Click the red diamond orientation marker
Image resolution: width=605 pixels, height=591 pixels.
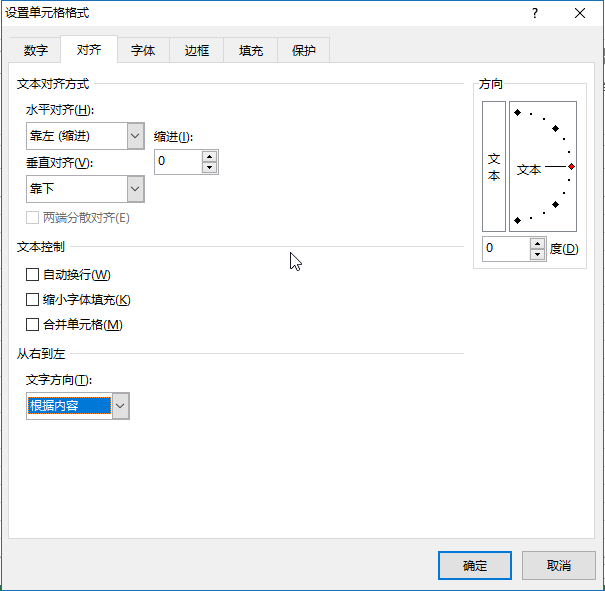pos(571,167)
